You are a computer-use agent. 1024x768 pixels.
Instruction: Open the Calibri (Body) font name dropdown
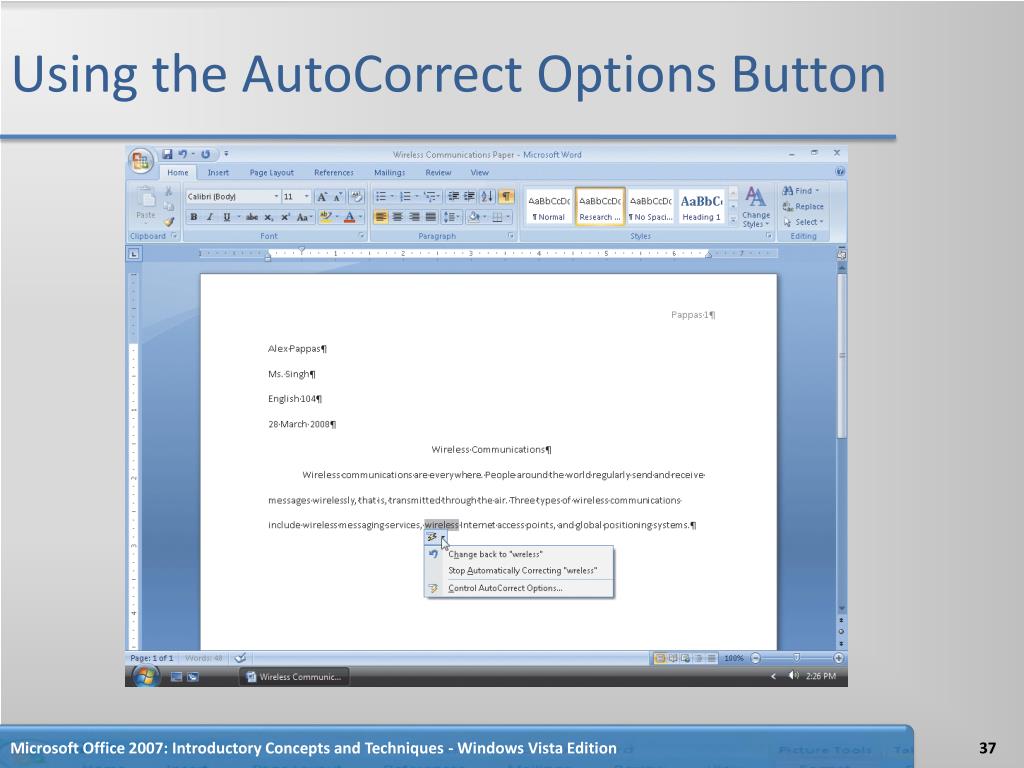click(x=276, y=197)
